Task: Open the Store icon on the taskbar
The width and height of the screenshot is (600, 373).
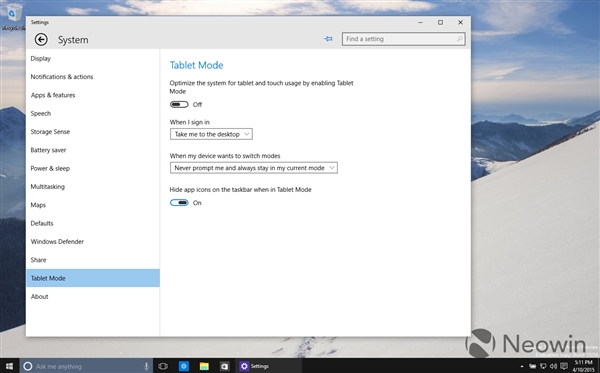Action: click(225, 366)
